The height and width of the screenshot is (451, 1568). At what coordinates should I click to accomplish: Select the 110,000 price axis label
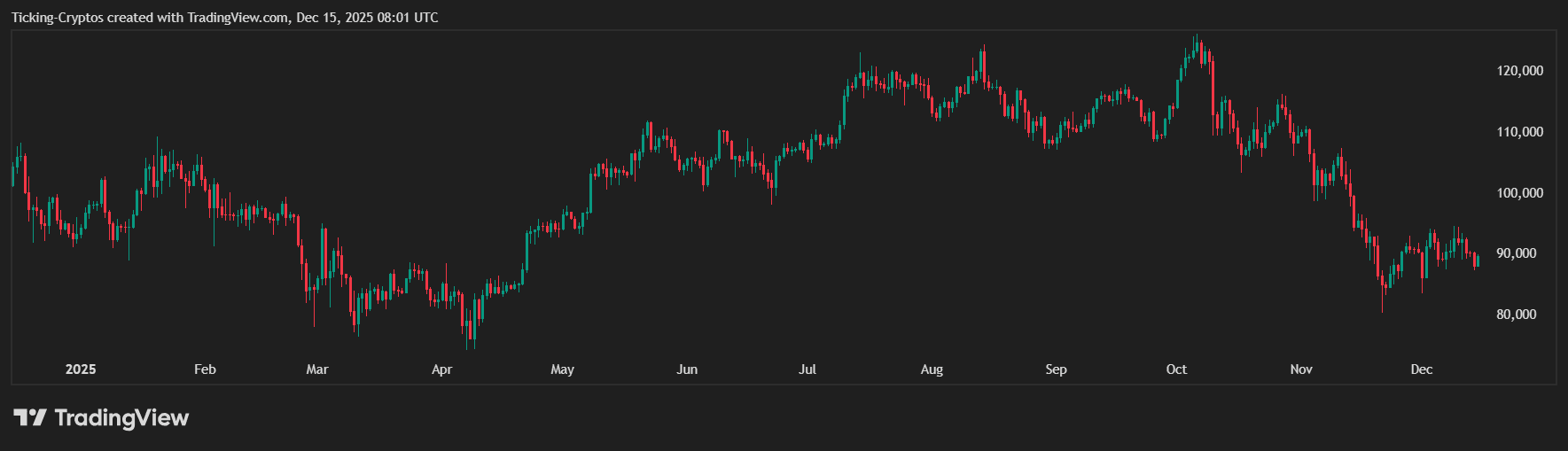click(1519, 132)
